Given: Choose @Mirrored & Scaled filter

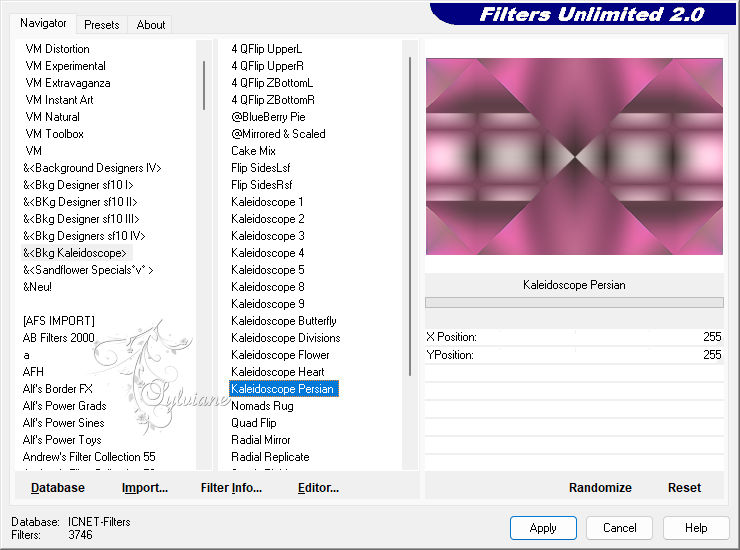Looking at the screenshot, I should tap(278, 134).
